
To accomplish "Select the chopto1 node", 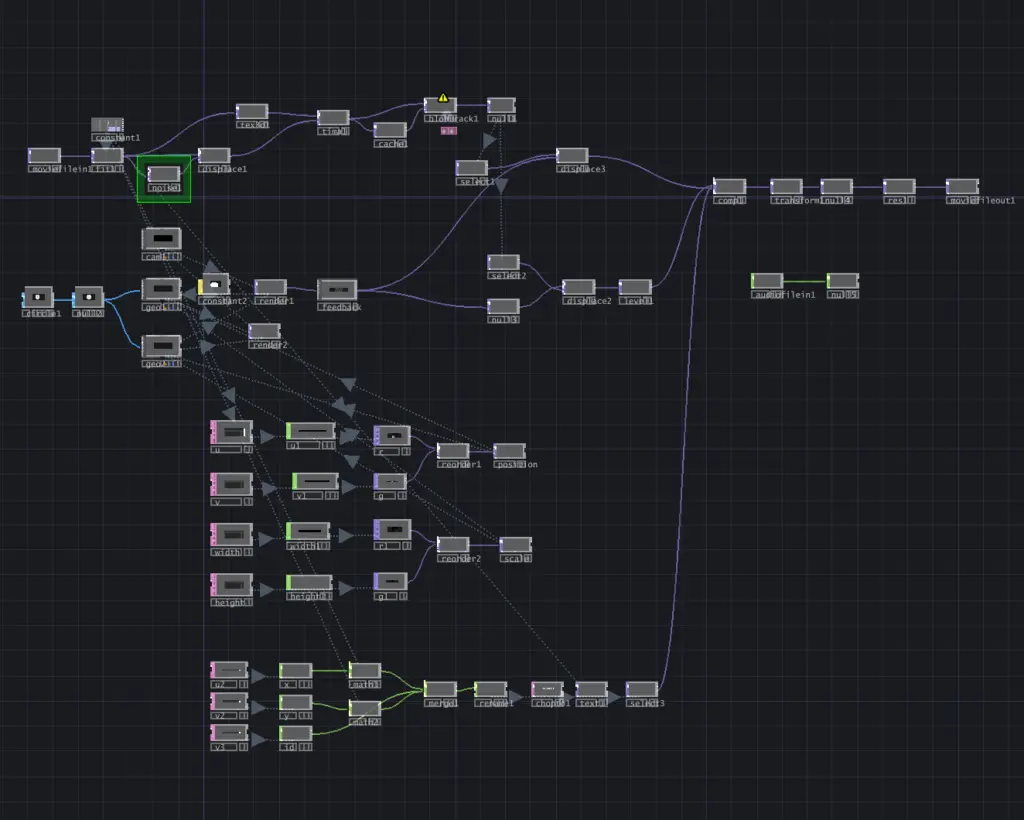I will pyautogui.click(x=547, y=689).
